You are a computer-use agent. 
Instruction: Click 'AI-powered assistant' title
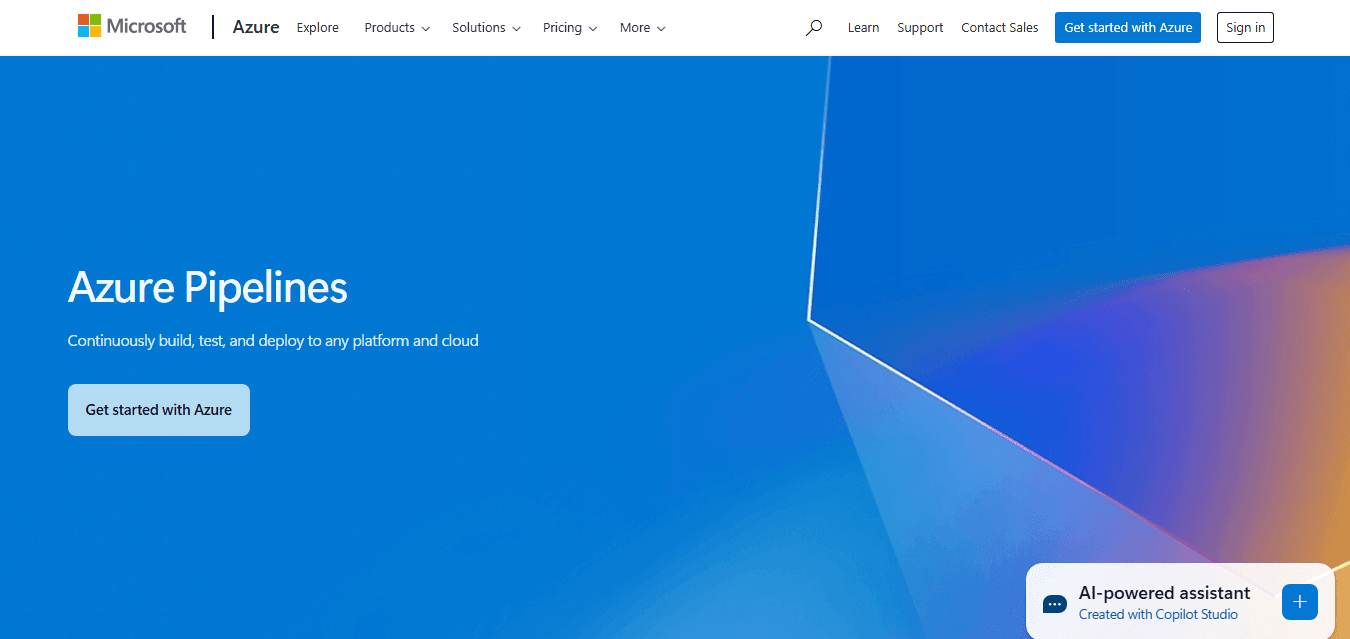pyautogui.click(x=1164, y=593)
